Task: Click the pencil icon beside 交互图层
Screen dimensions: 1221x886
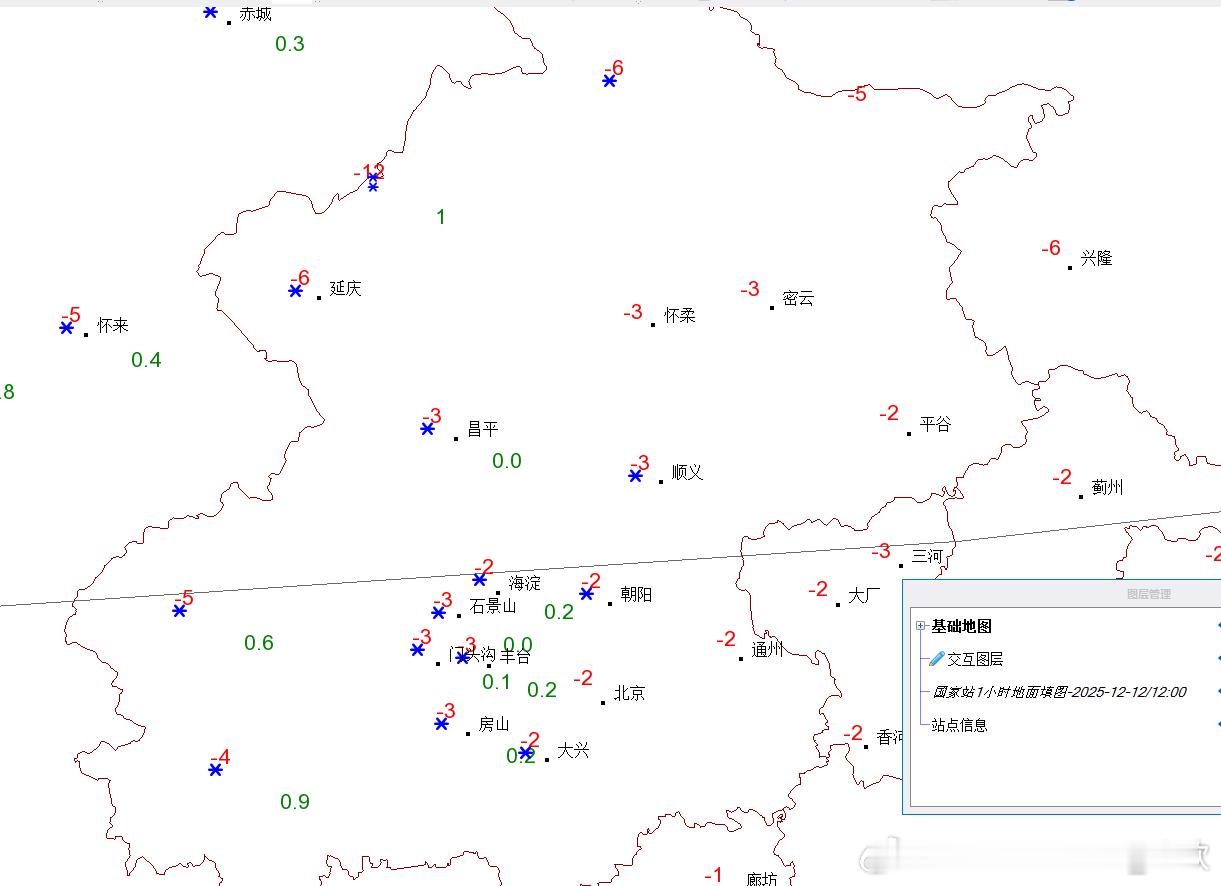Action: (936, 659)
